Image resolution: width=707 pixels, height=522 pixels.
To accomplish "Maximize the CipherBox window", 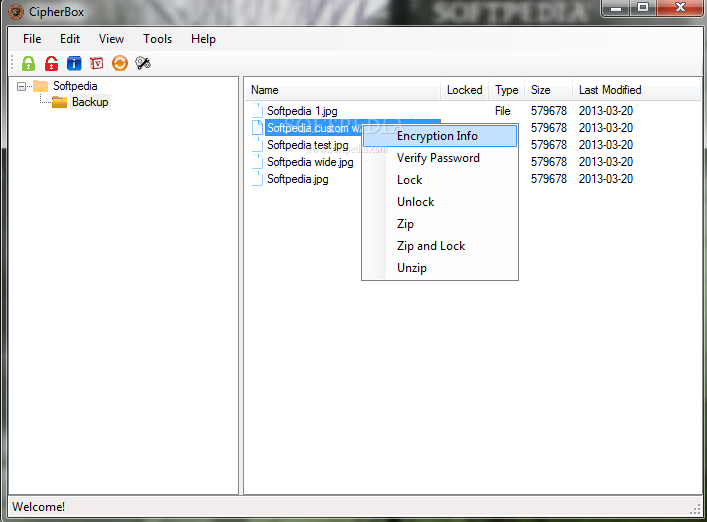I will click(643, 8).
